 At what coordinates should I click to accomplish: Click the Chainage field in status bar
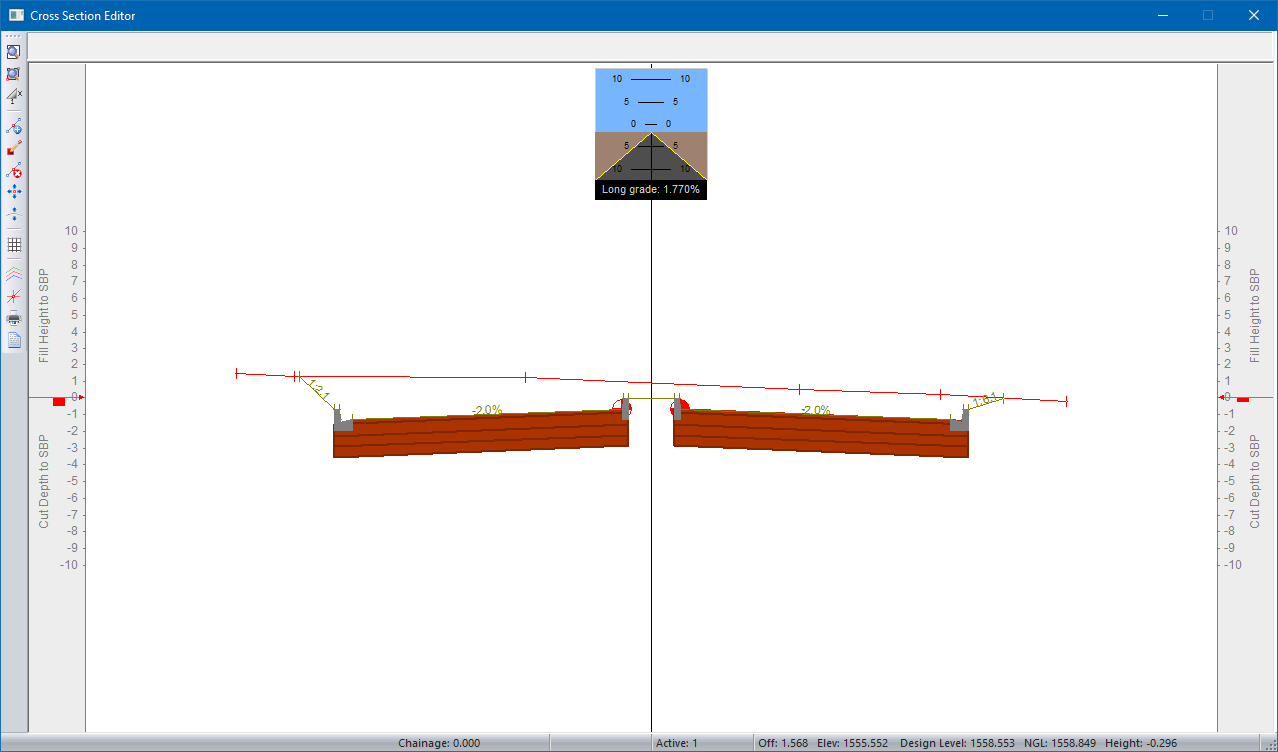click(x=439, y=743)
